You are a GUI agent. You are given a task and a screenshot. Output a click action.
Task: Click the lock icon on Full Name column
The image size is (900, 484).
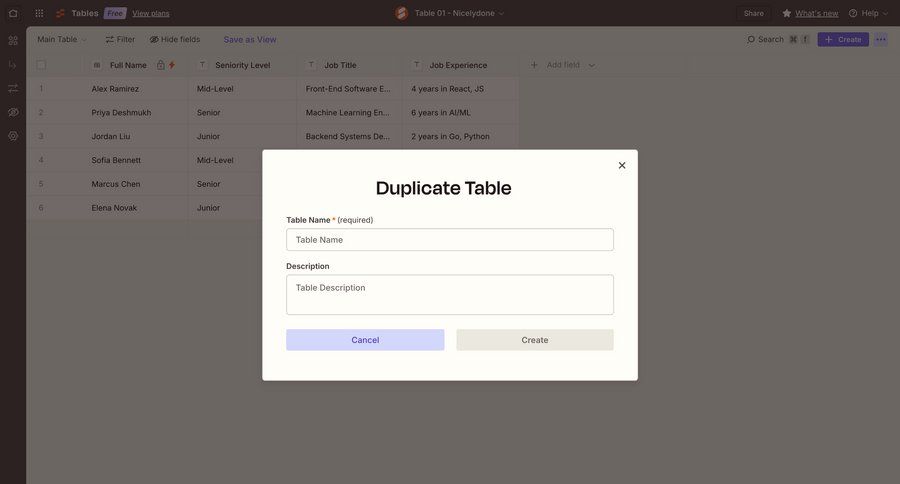point(161,65)
